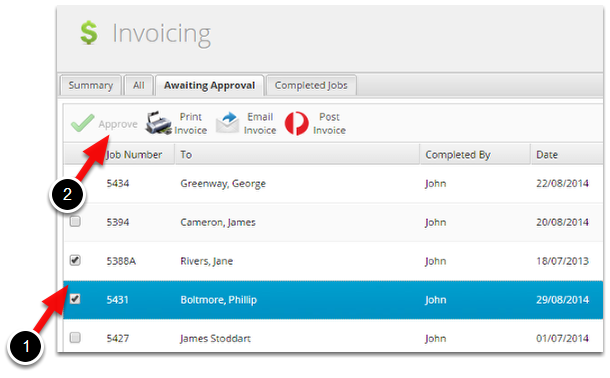Click the envelope Email Invoice icon
The width and height of the screenshot is (610, 378).
click(x=227, y=123)
